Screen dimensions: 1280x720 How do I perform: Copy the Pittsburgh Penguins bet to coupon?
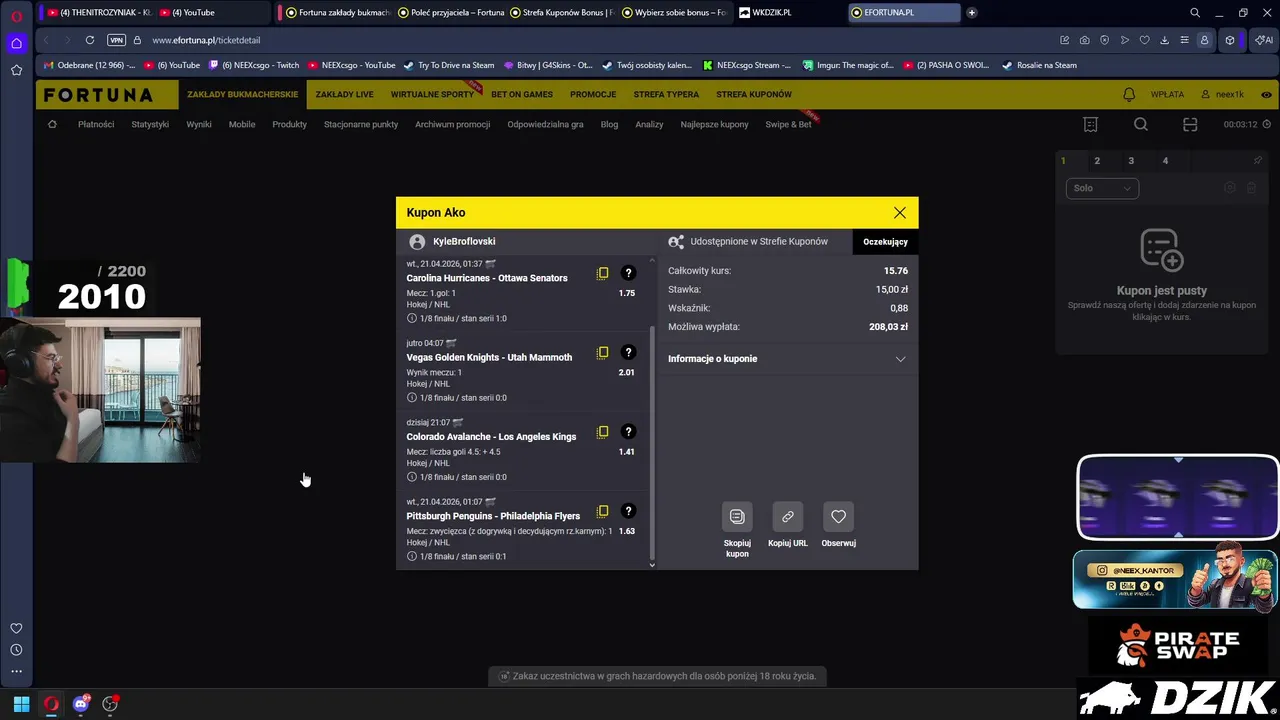(x=603, y=511)
